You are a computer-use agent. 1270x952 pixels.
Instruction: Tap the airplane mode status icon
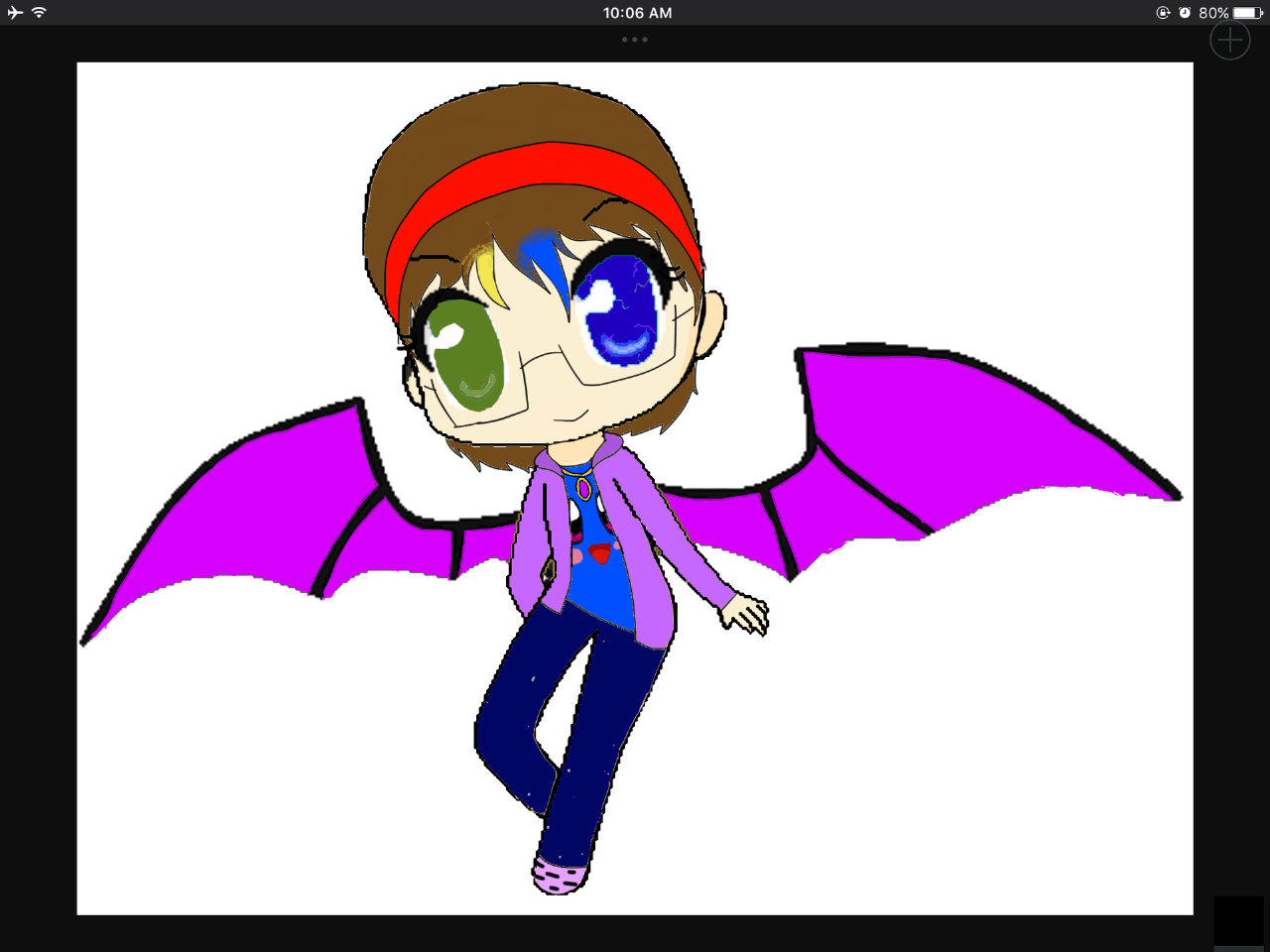click(x=15, y=13)
